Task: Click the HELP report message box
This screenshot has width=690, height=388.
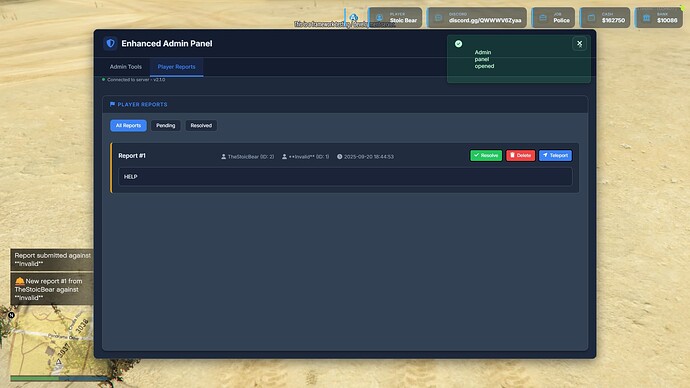Action: (x=345, y=176)
